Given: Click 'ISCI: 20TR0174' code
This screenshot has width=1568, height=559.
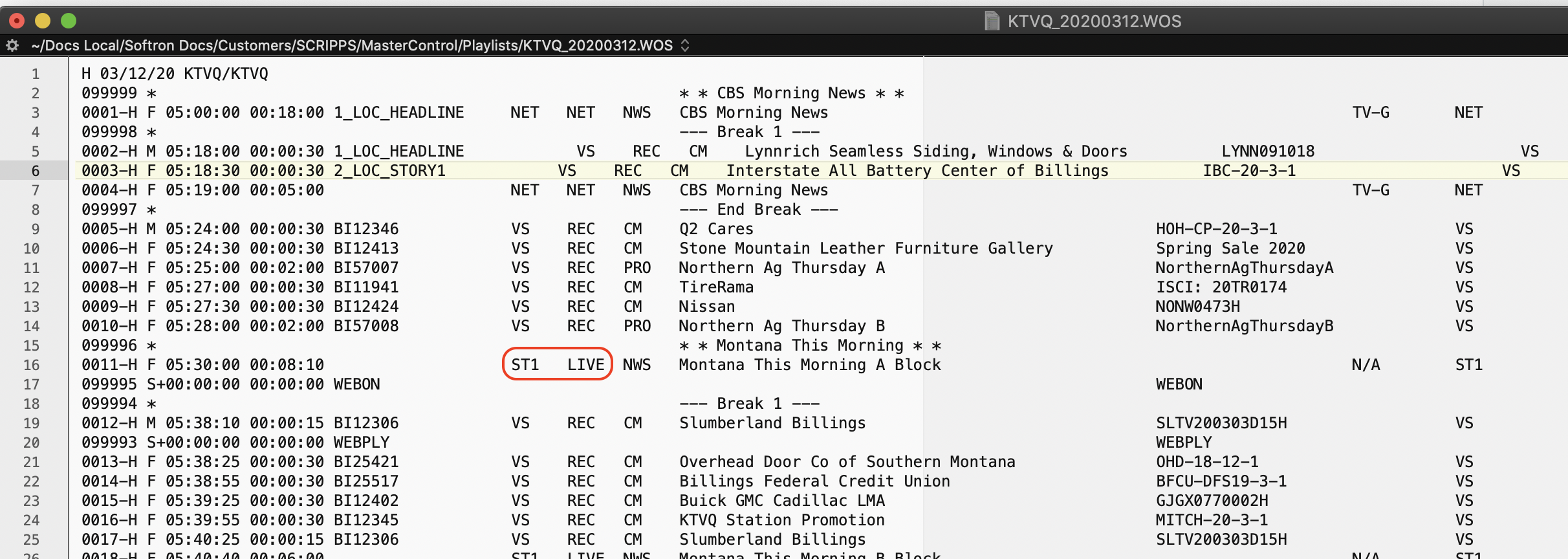Looking at the screenshot, I should tap(1221, 287).
